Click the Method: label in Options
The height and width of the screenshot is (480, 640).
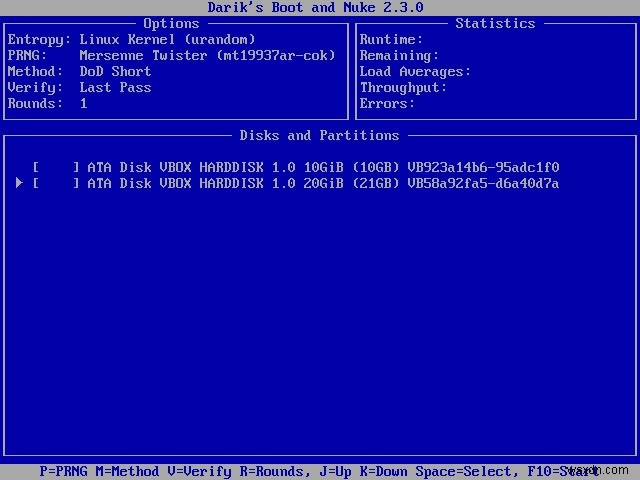pyautogui.click(x=36, y=71)
